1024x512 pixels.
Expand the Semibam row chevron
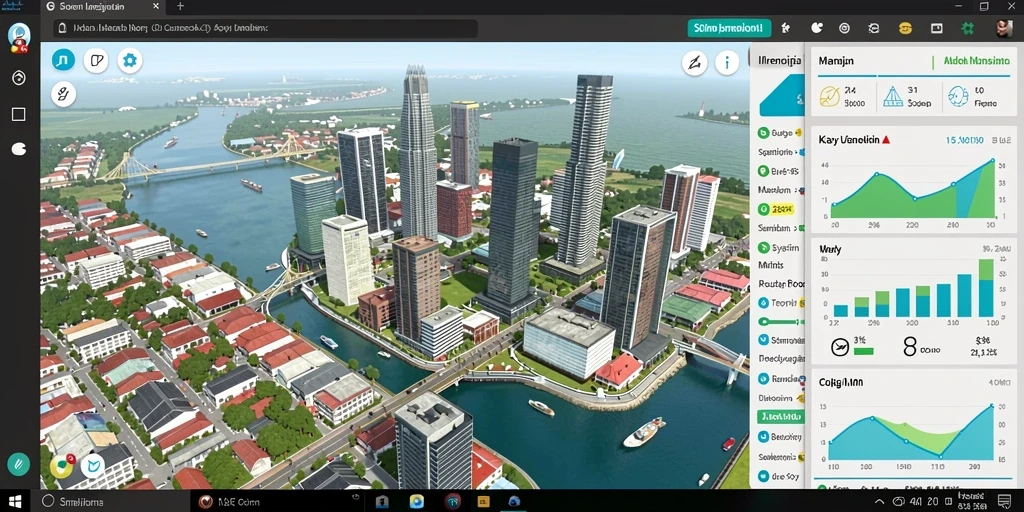coord(796,229)
